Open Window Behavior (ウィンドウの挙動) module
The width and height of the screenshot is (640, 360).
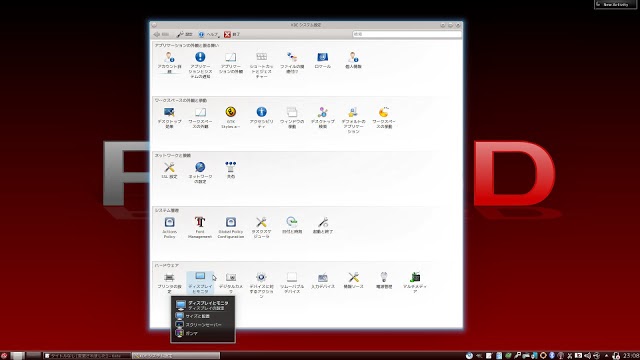[x=292, y=118]
